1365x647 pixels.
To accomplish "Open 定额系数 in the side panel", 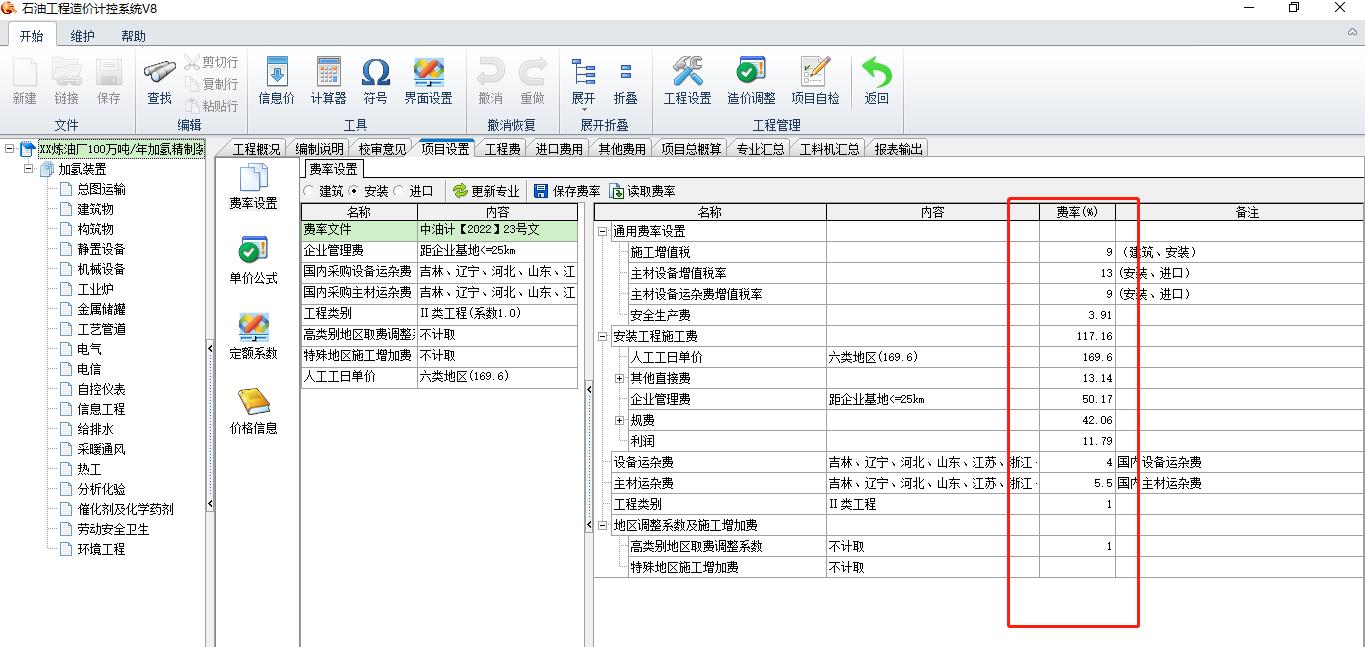I will [253, 336].
